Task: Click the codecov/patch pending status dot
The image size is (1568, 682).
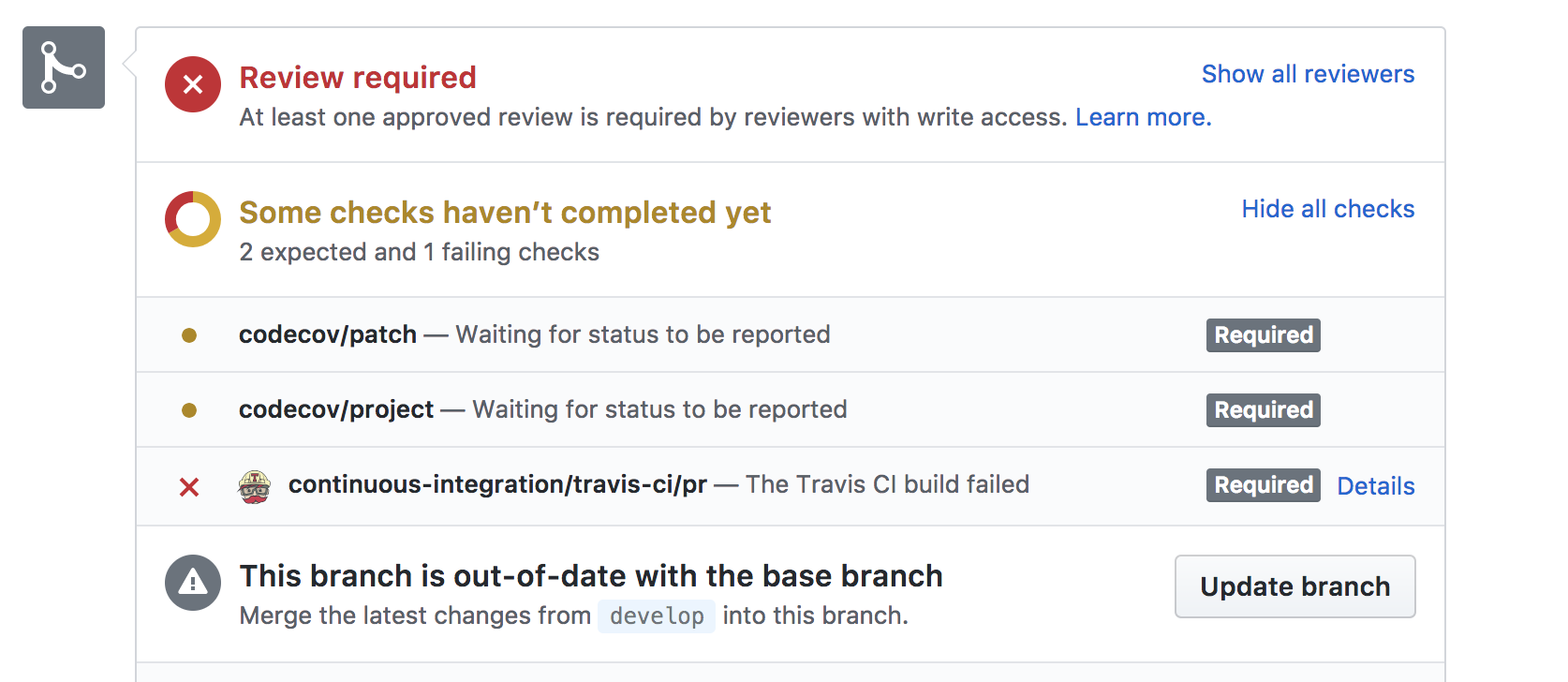Action: click(189, 335)
